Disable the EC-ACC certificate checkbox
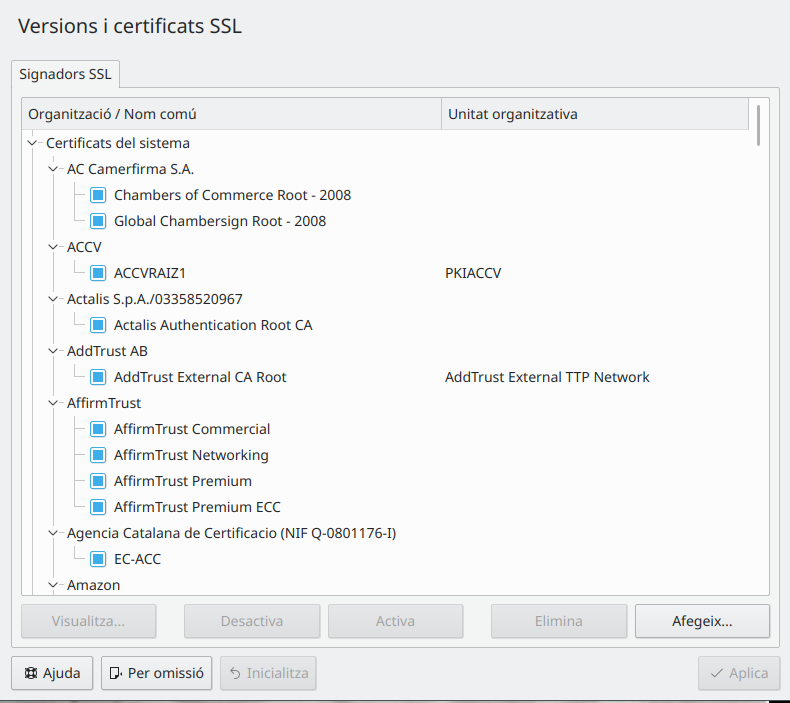 click(x=98, y=559)
